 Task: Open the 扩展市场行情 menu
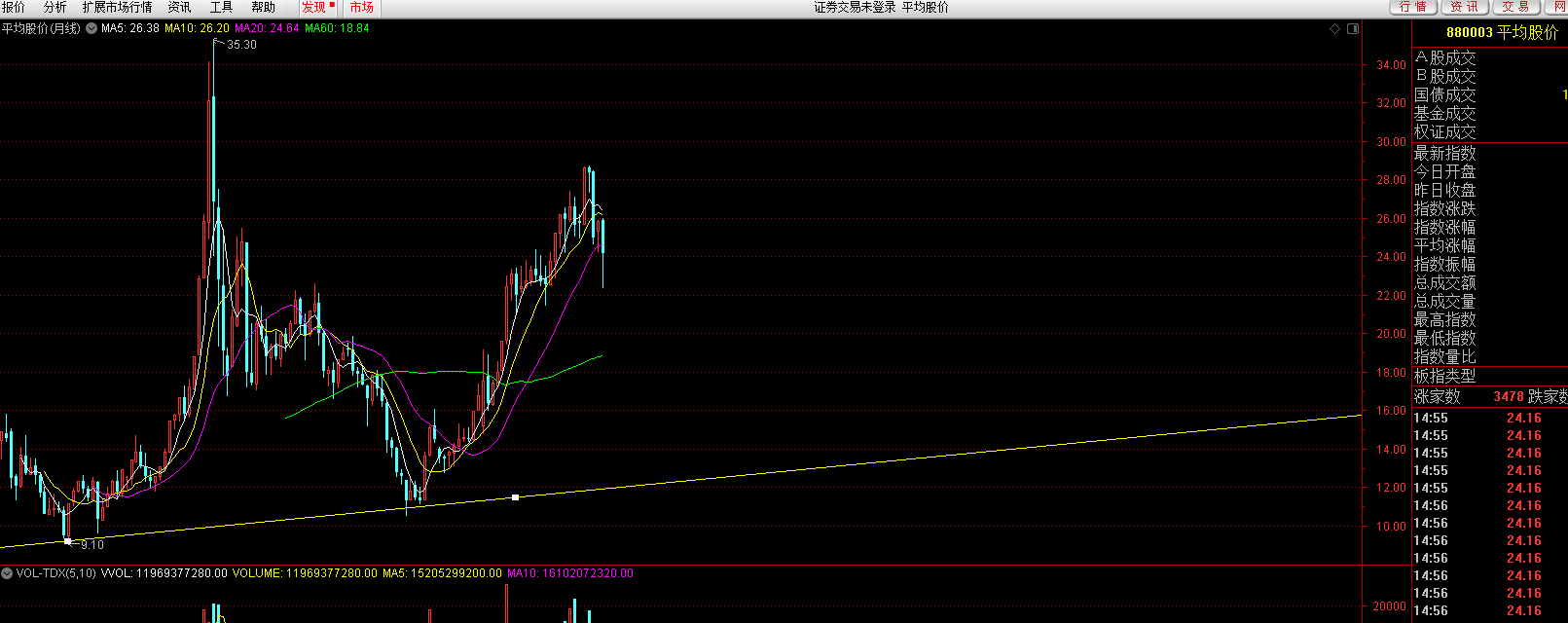pos(117,8)
